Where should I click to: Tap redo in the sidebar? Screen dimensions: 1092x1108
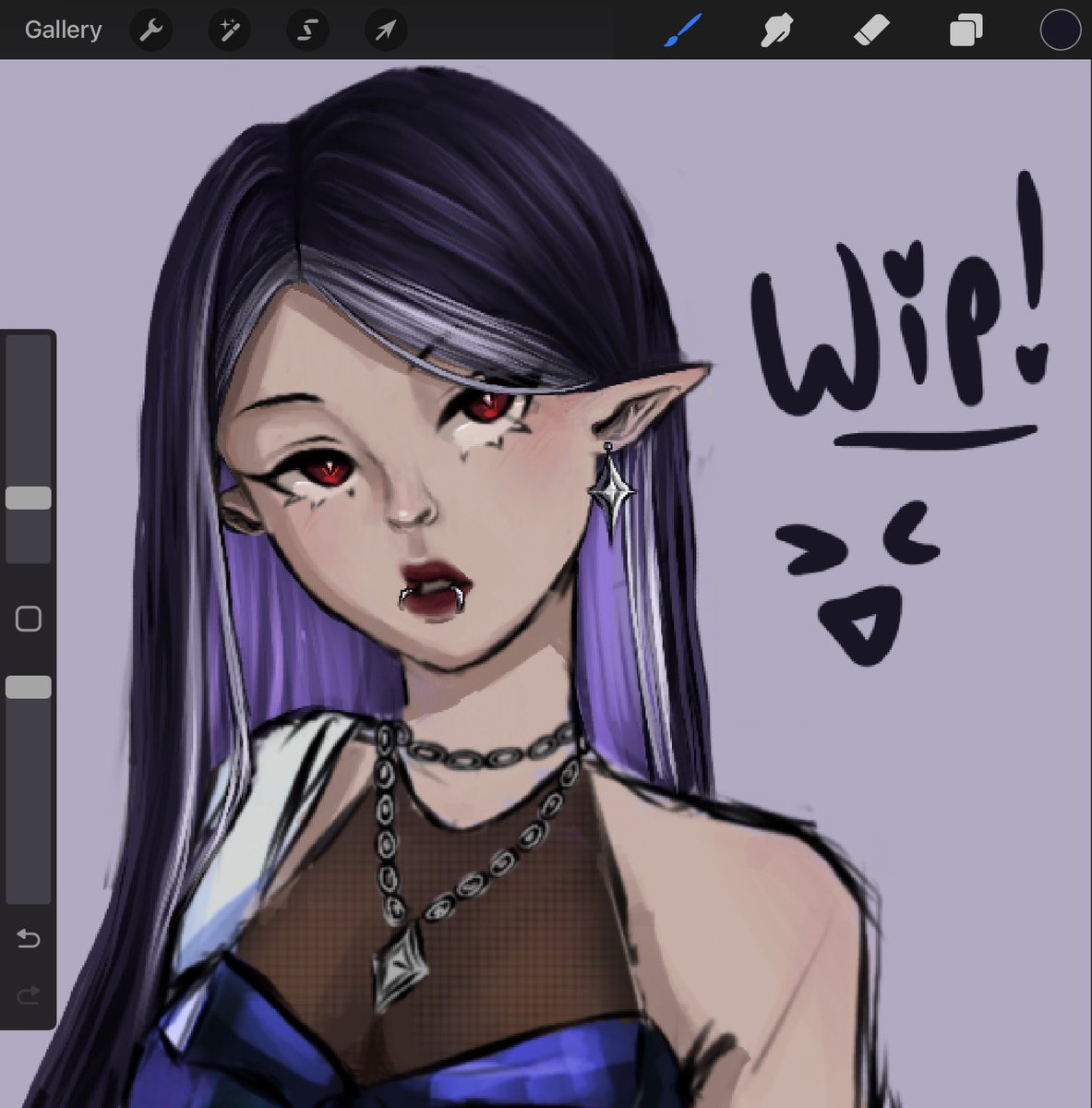(x=28, y=994)
